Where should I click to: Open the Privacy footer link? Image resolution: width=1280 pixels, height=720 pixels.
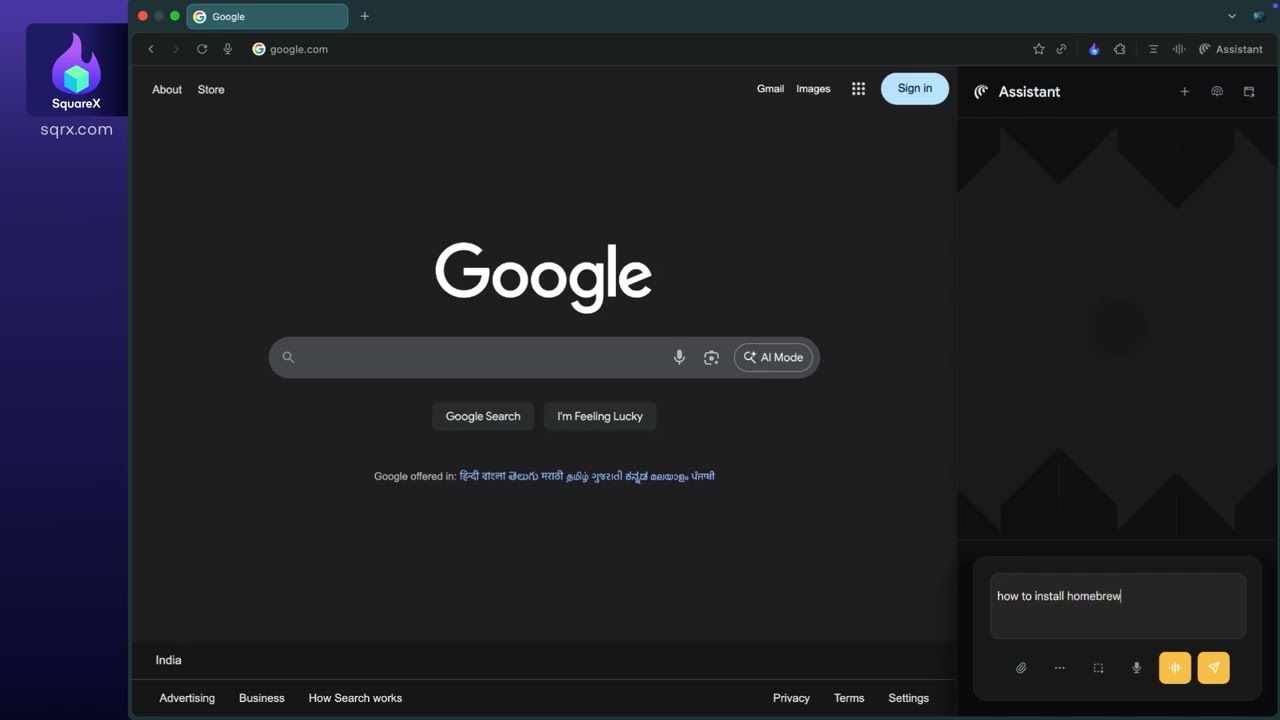791,698
